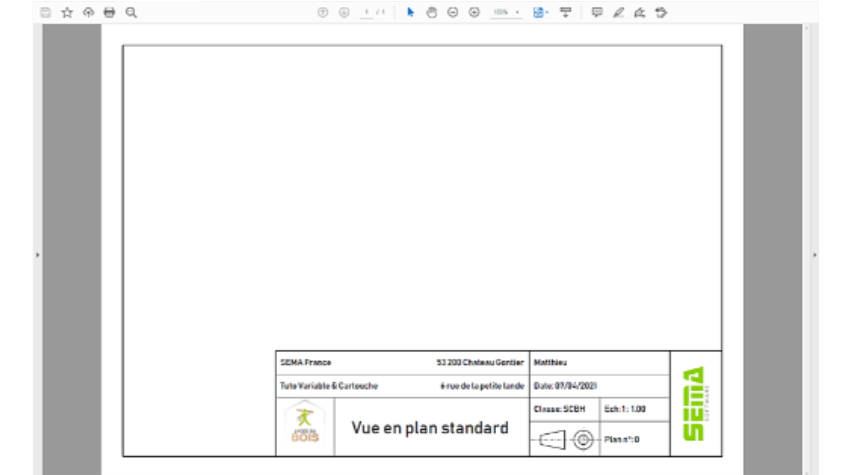Zoom out with the minus button
This screenshot has height=475, width=851.
coord(452,12)
